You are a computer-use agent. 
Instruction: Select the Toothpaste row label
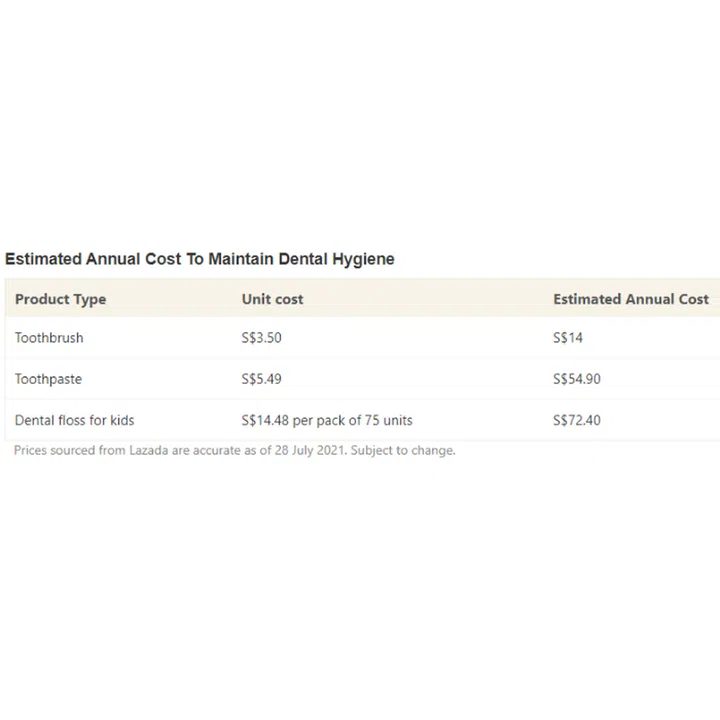point(48,379)
